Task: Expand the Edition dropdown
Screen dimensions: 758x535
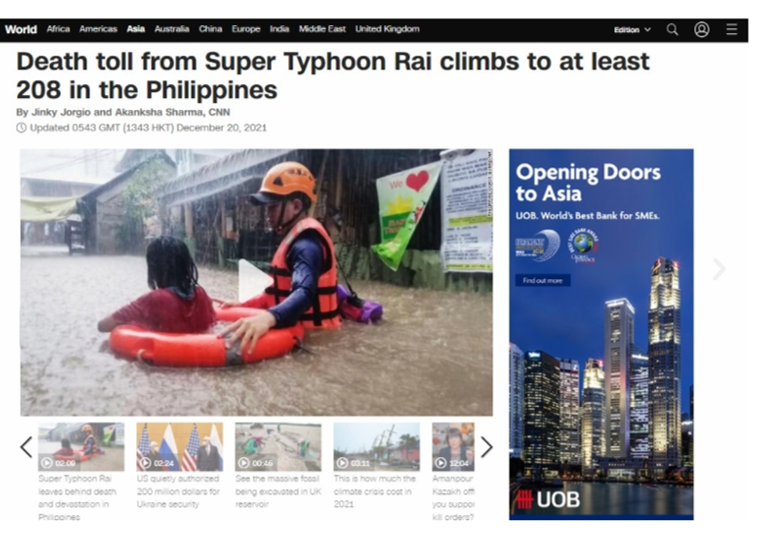Action: pyautogui.click(x=632, y=30)
